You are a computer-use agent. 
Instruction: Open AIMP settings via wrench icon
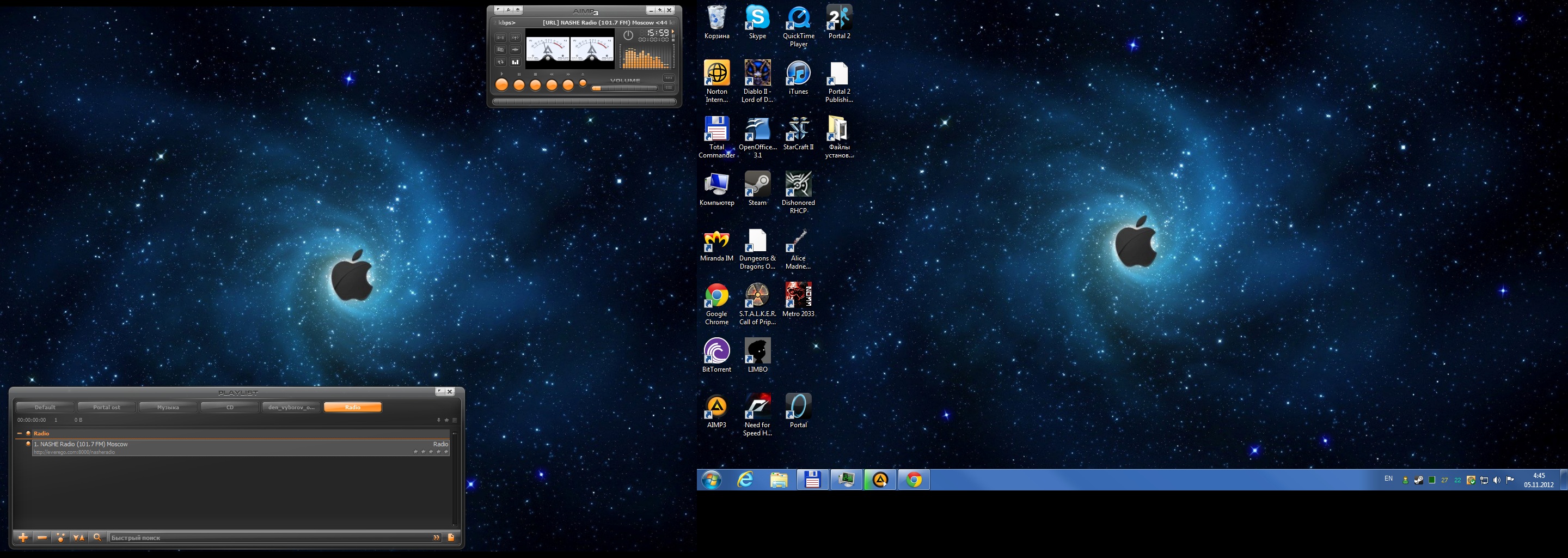click(509, 10)
